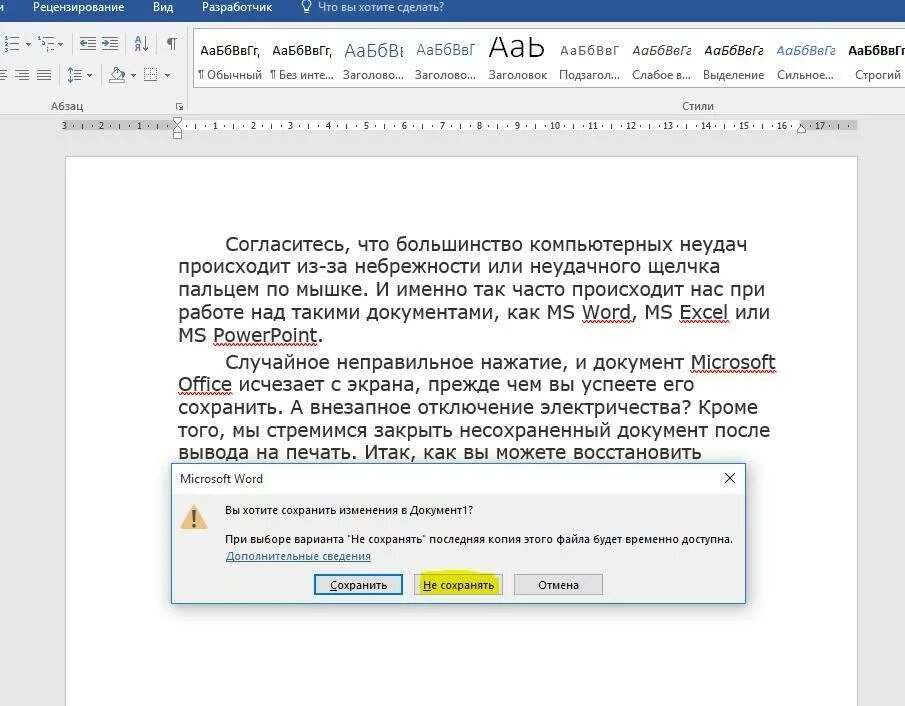Toggle align text right
Image resolution: width=905 pixels, height=706 pixels.
coord(21,75)
